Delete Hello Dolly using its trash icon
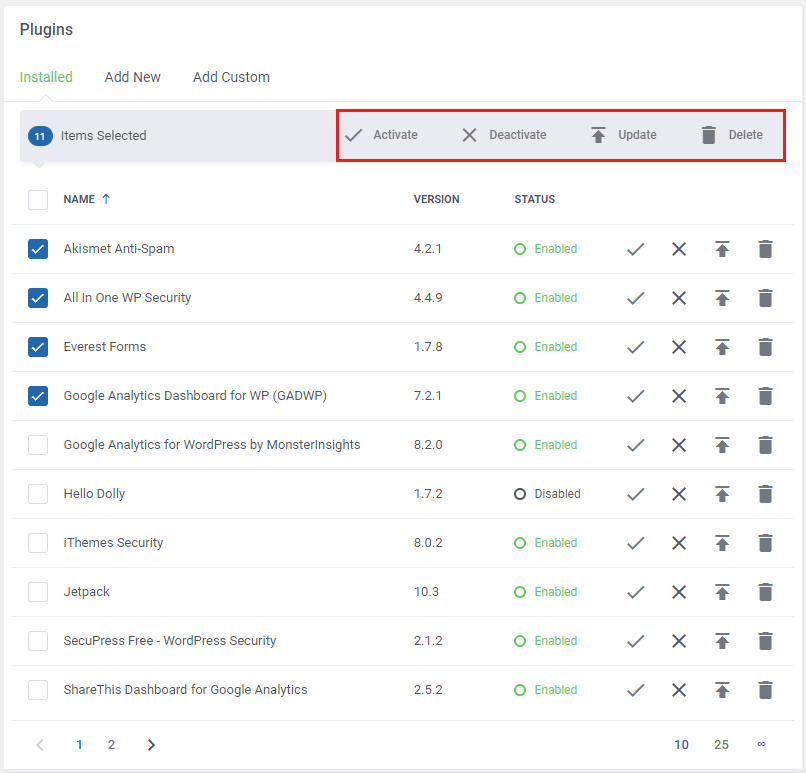Screen dimensions: 806x773 click(765, 494)
